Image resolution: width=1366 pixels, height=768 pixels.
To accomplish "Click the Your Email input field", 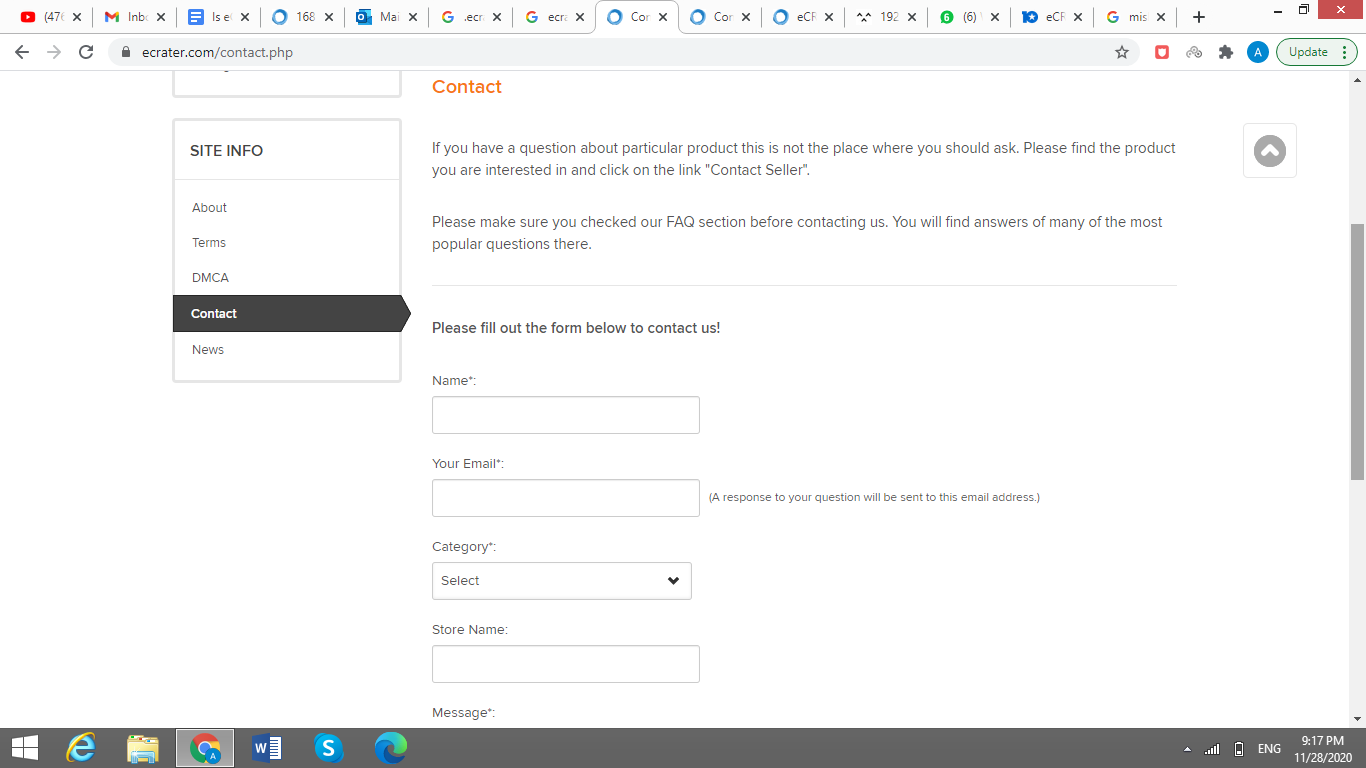I will [566, 498].
